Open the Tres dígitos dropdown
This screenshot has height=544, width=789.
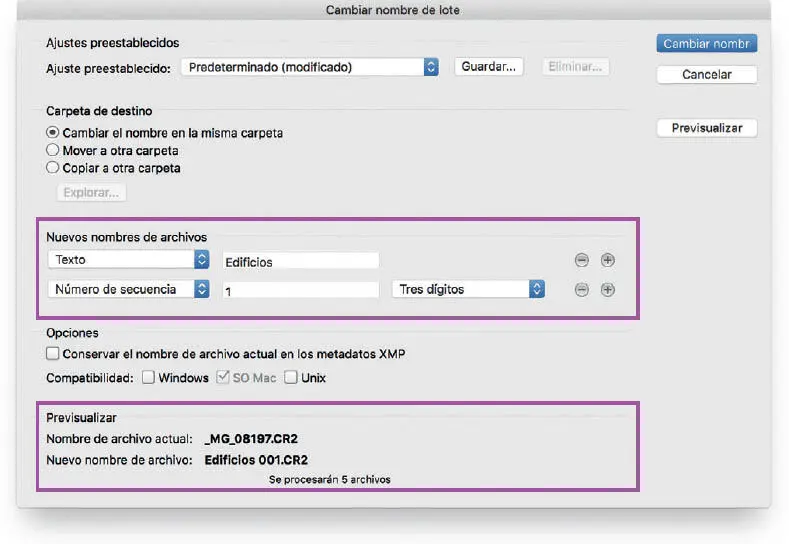click(x=468, y=289)
